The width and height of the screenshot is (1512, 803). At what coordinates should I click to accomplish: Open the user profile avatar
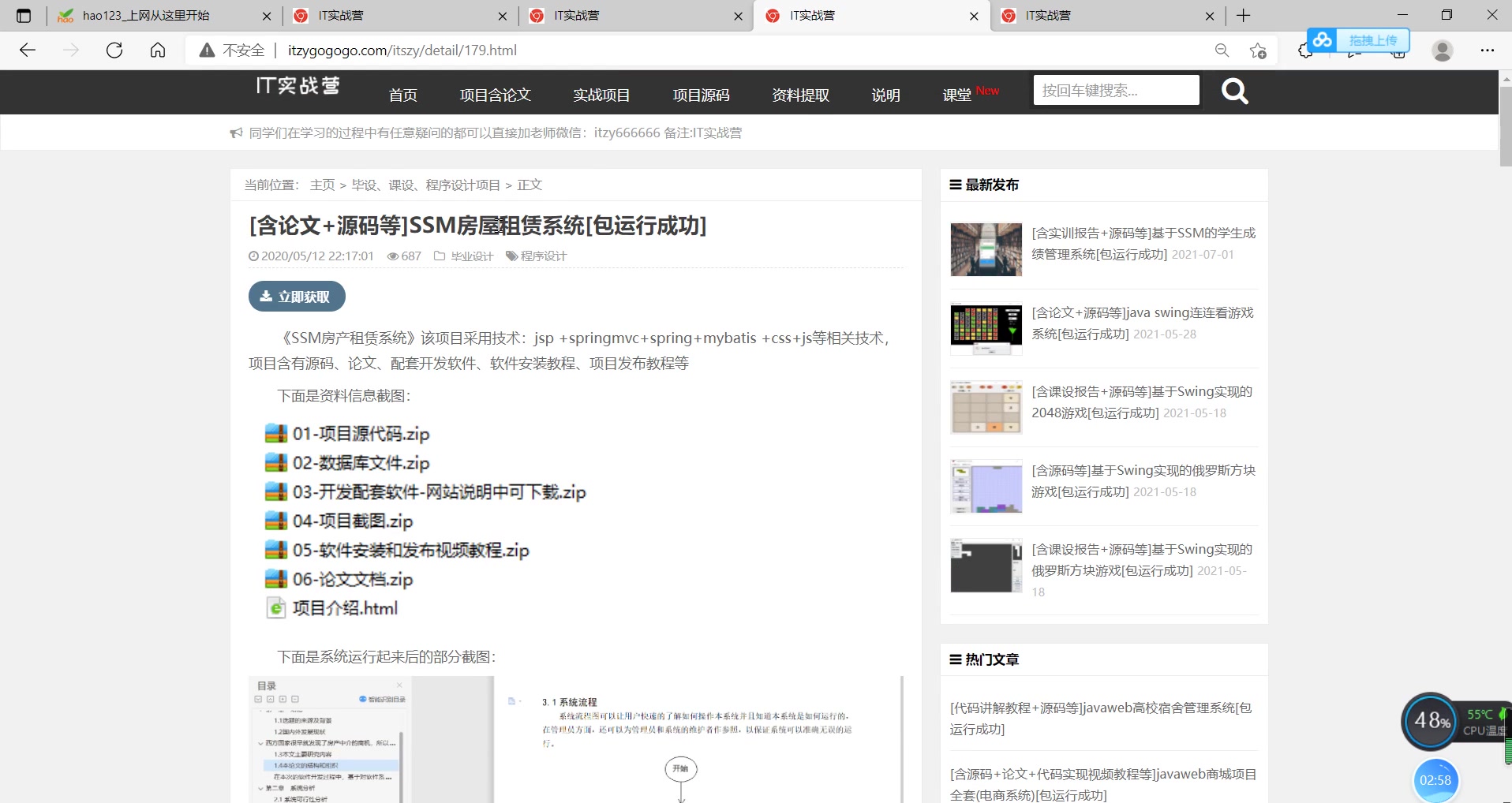1443,50
